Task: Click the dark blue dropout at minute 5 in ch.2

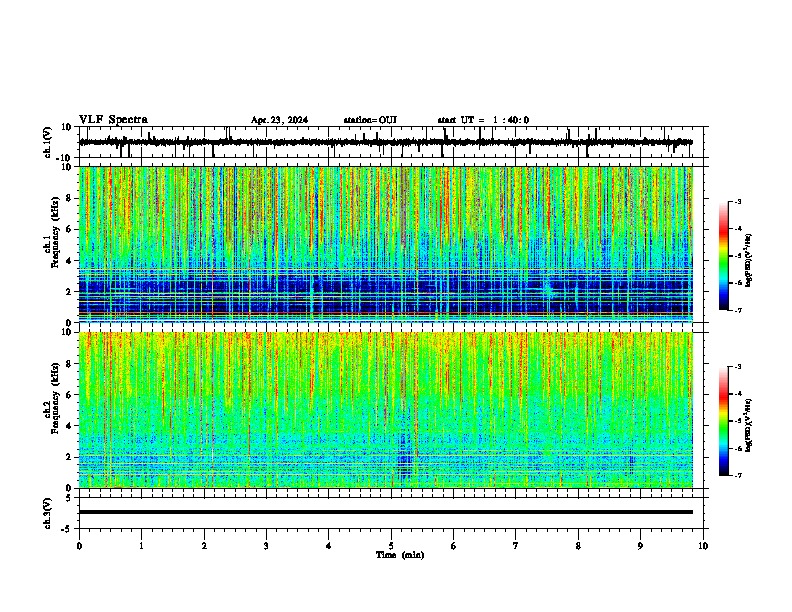Action: (x=404, y=457)
